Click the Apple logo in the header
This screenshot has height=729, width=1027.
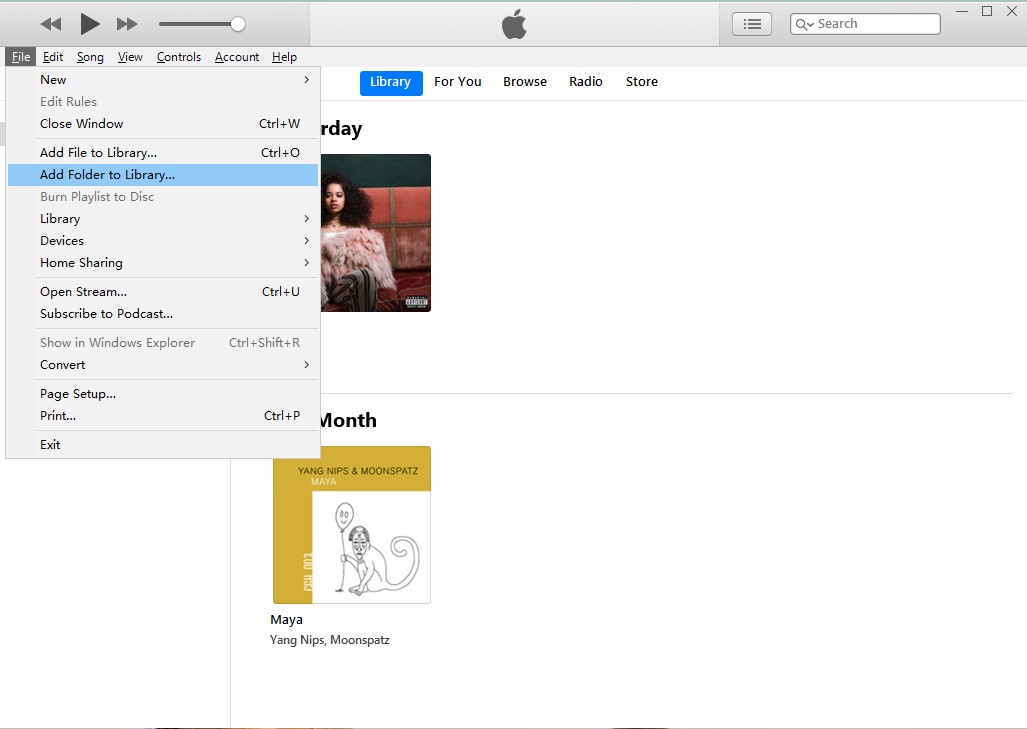(x=514, y=24)
